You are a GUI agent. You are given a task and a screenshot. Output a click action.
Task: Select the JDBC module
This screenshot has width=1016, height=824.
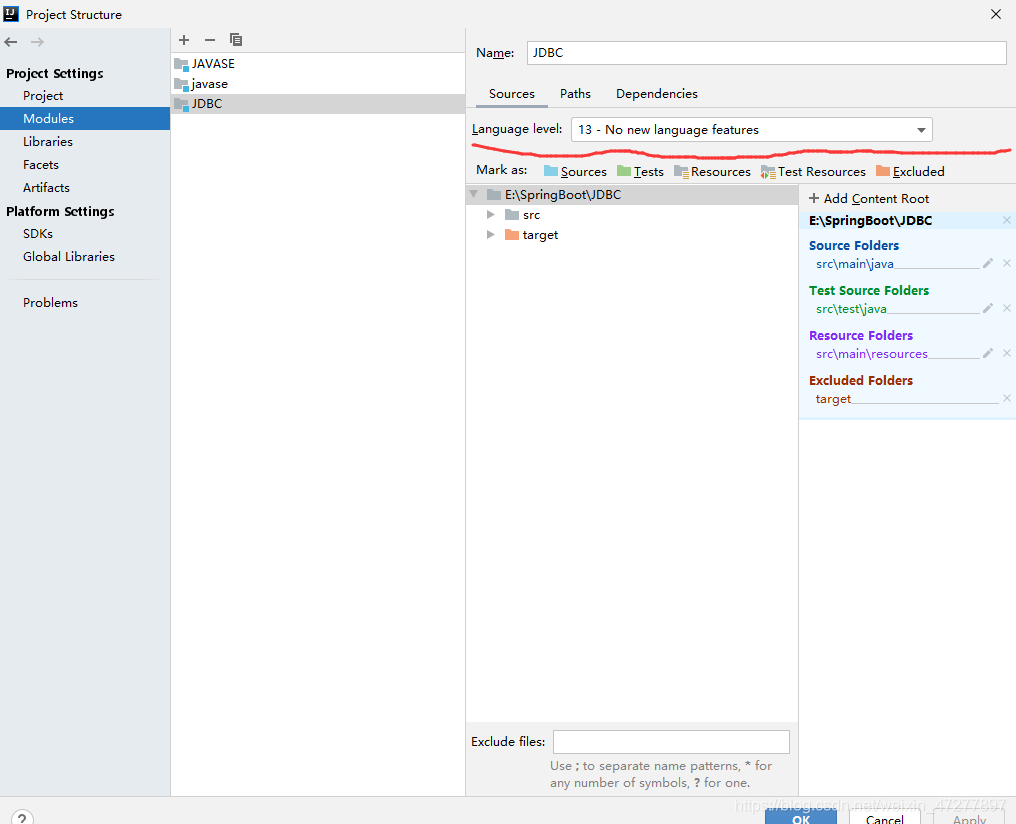[x=318, y=104]
